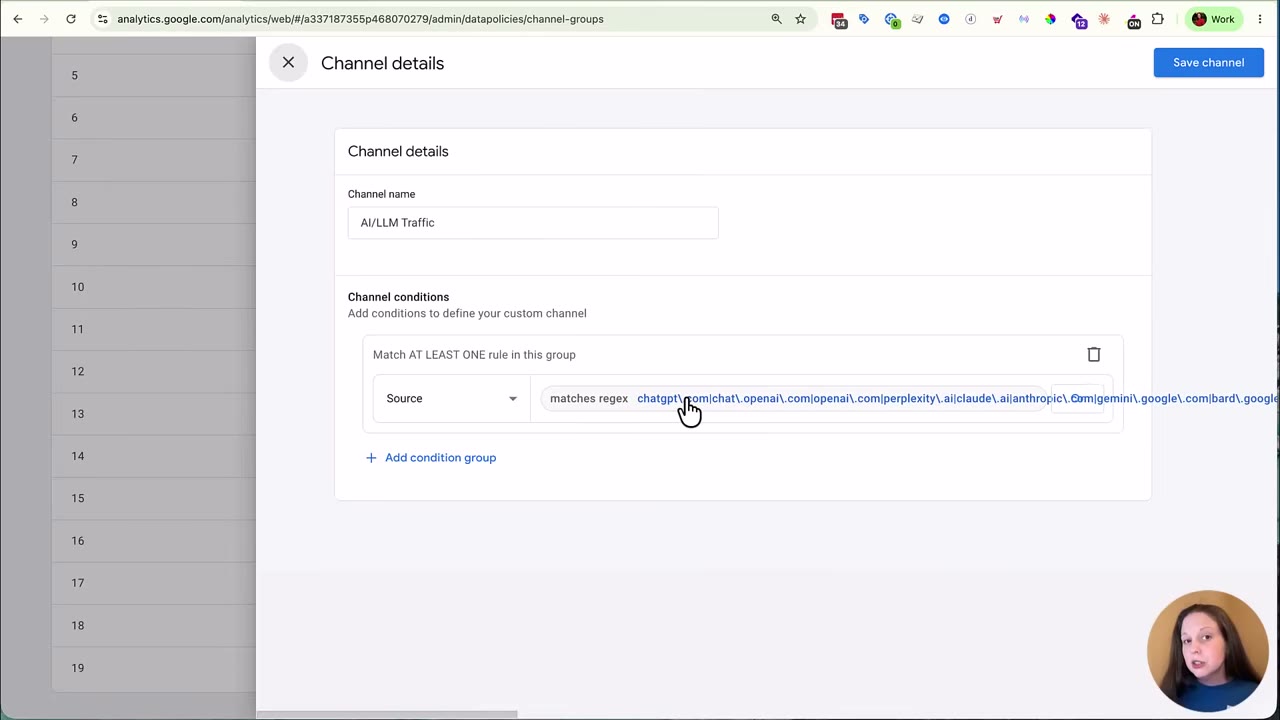Viewport: 1280px width, 720px height.
Task: Bookmark this page with the star
Action: click(801, 19)
